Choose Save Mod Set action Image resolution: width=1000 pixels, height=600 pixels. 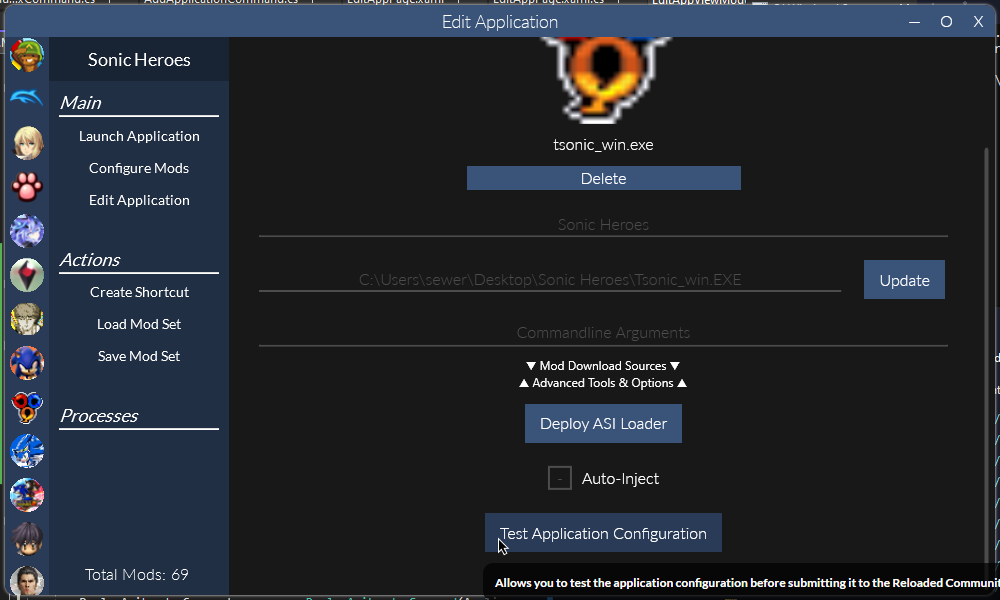139,356
